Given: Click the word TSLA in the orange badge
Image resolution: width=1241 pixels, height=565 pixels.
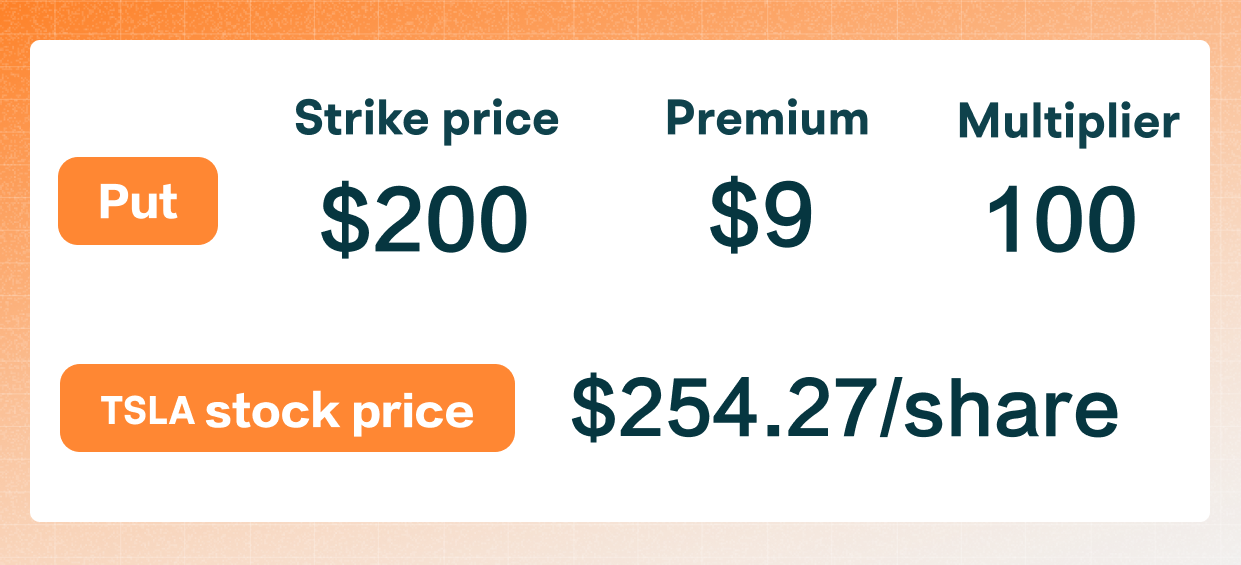Looking at the screenshot, I should click(x=147, y=409).
